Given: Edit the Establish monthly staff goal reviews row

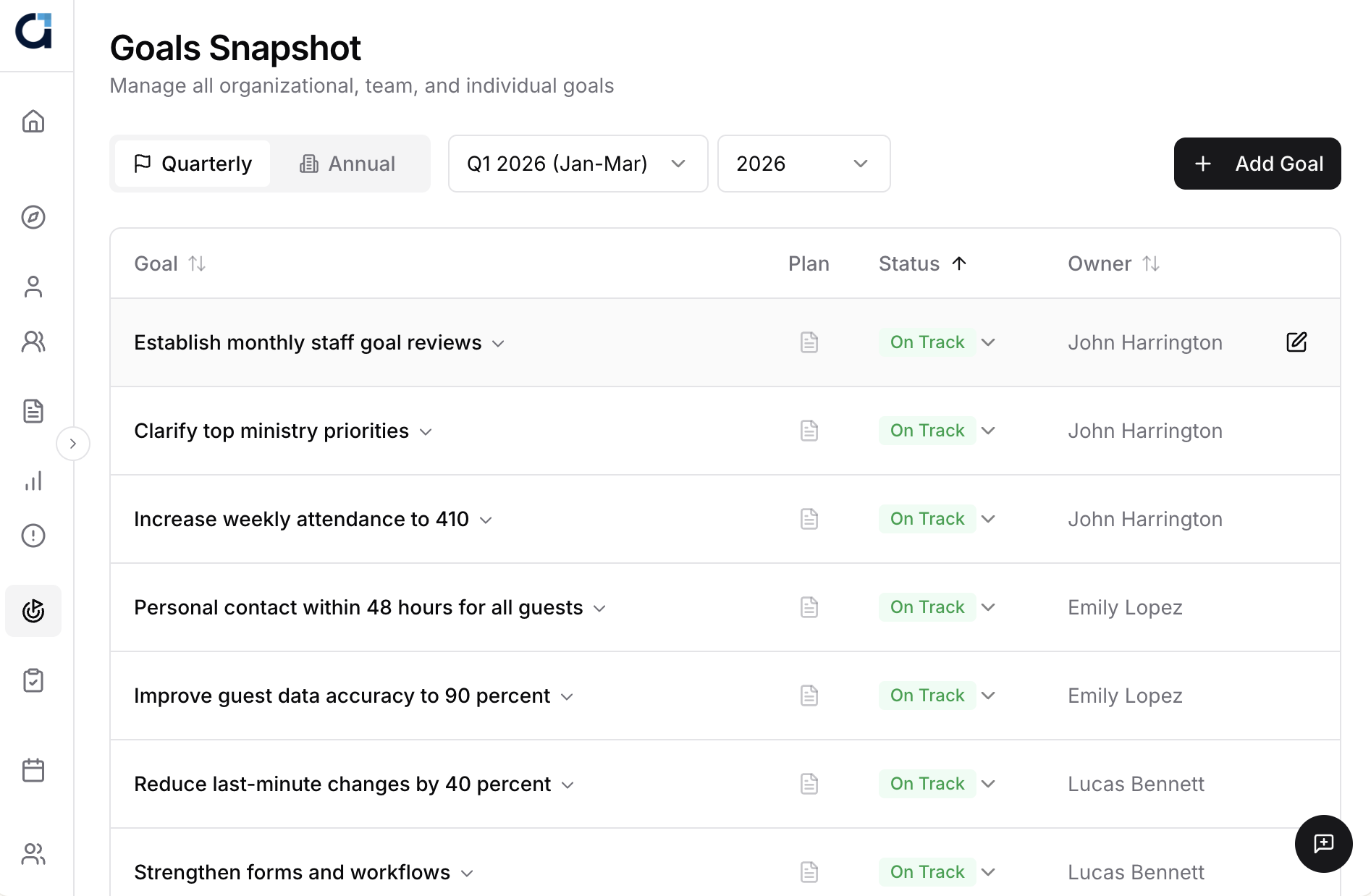Looking at the screenshot, I should tap(1296, 342).
